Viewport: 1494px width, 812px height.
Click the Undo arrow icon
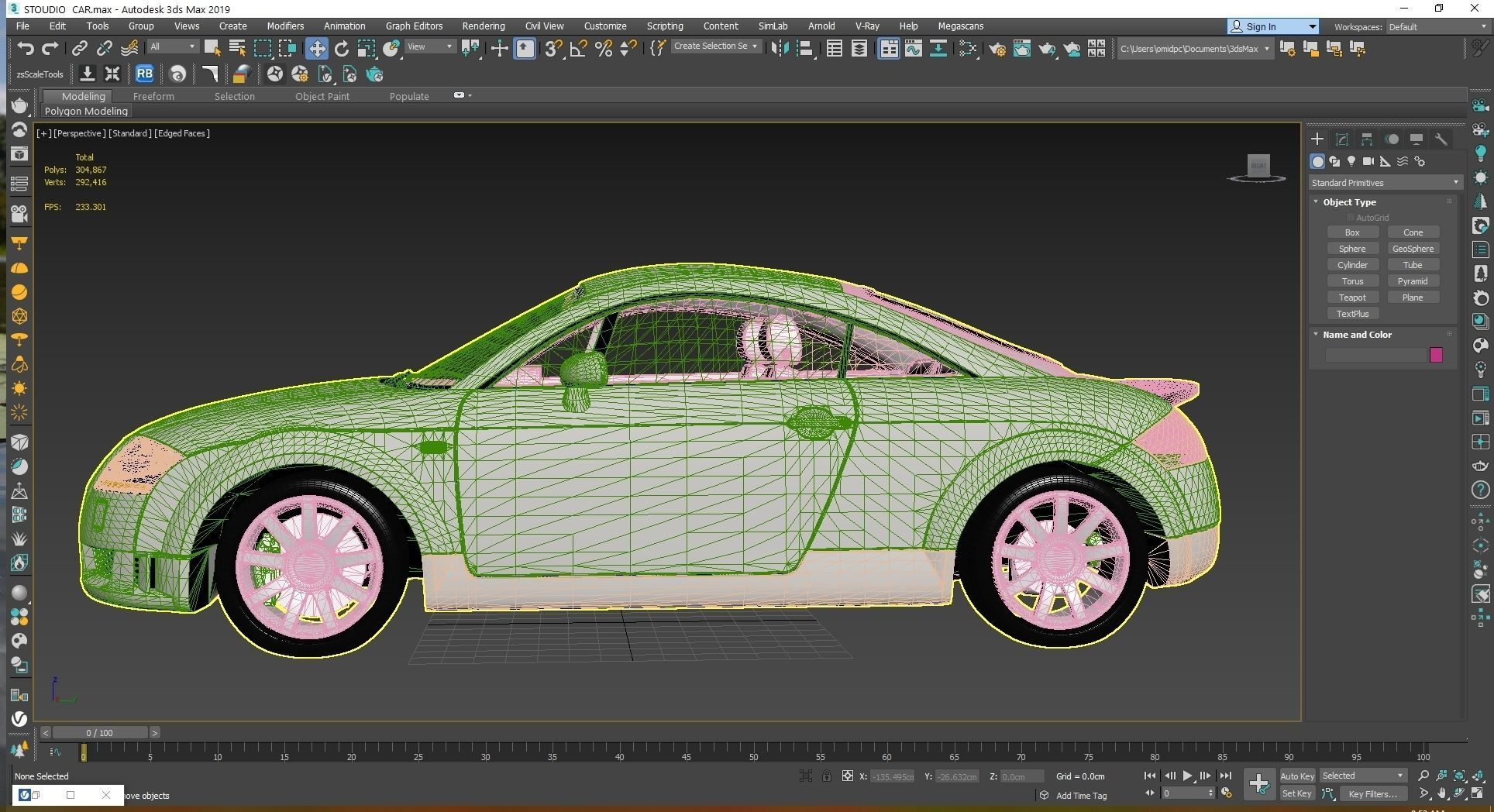[x=26, y=48]
